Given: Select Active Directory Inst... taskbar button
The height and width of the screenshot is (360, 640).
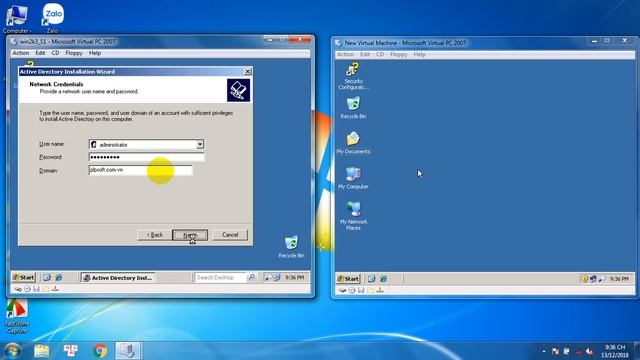Looking at the screenshot, I should coord(118,278).
